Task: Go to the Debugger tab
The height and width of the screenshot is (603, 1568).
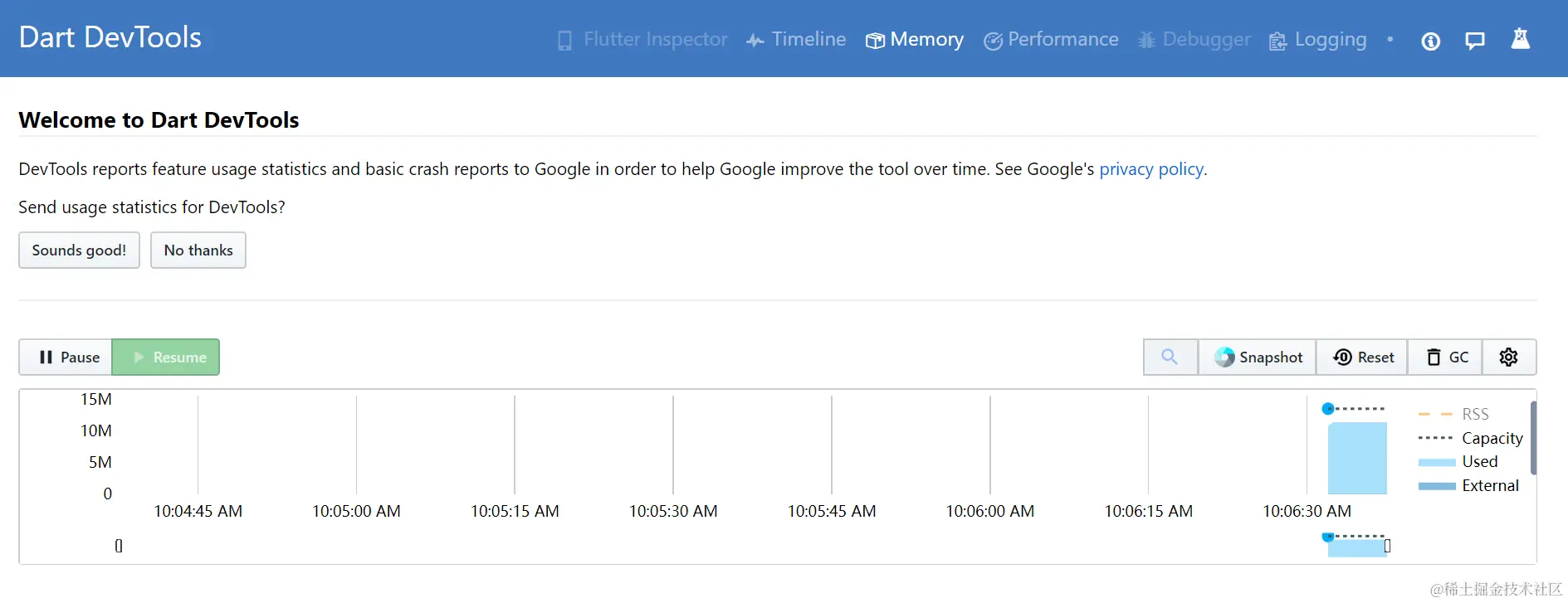Action: [1194, 40]
